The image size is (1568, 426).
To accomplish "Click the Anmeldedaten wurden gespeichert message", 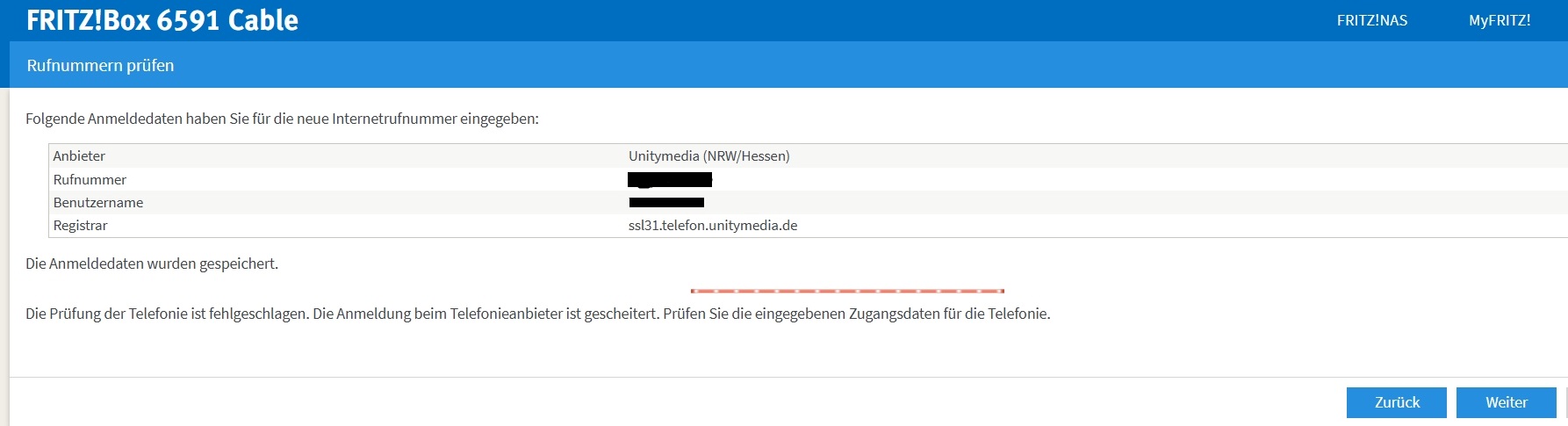I will tap(152, 264).
